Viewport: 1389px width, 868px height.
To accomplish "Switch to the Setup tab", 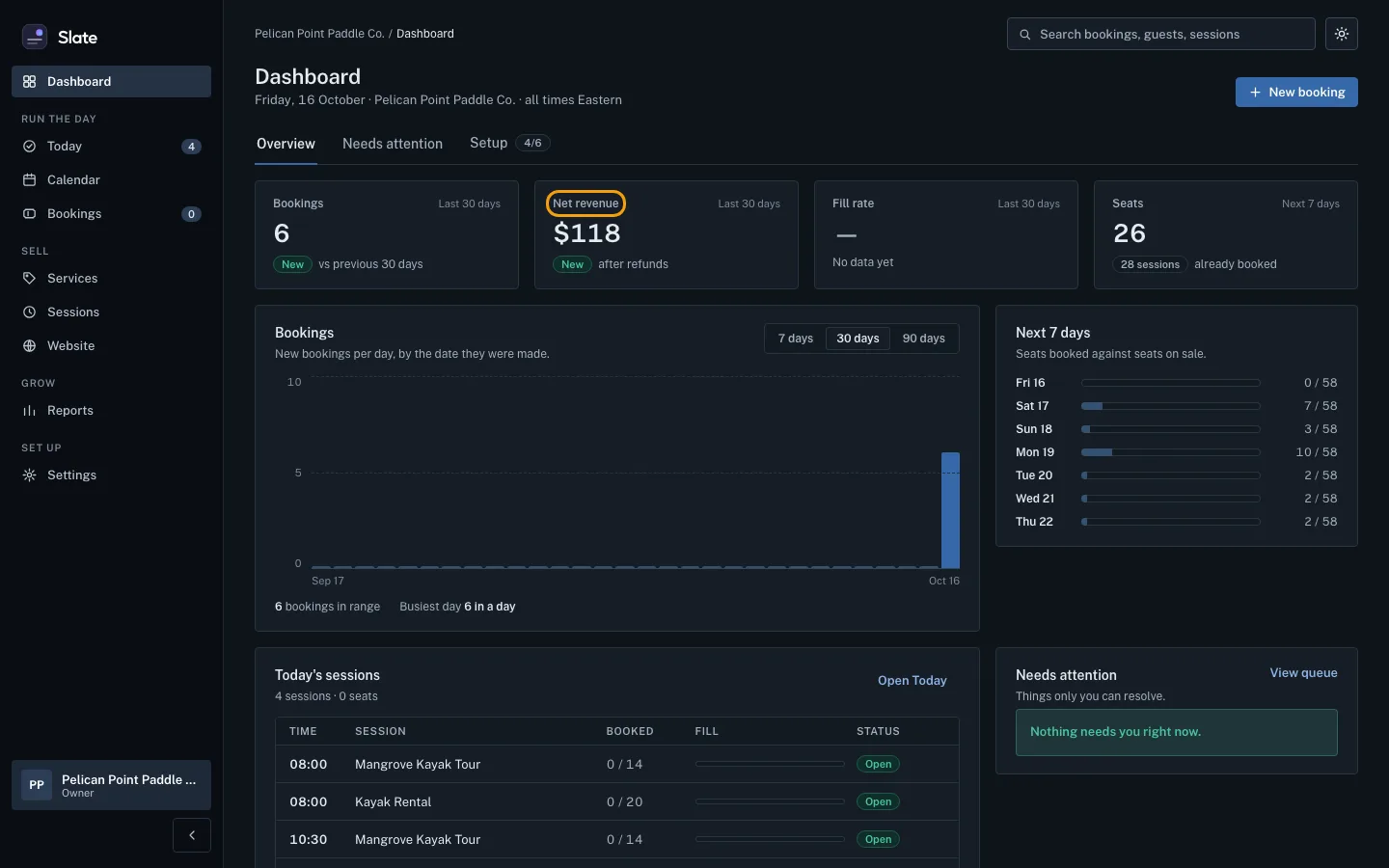I will [x=509, y=143].
